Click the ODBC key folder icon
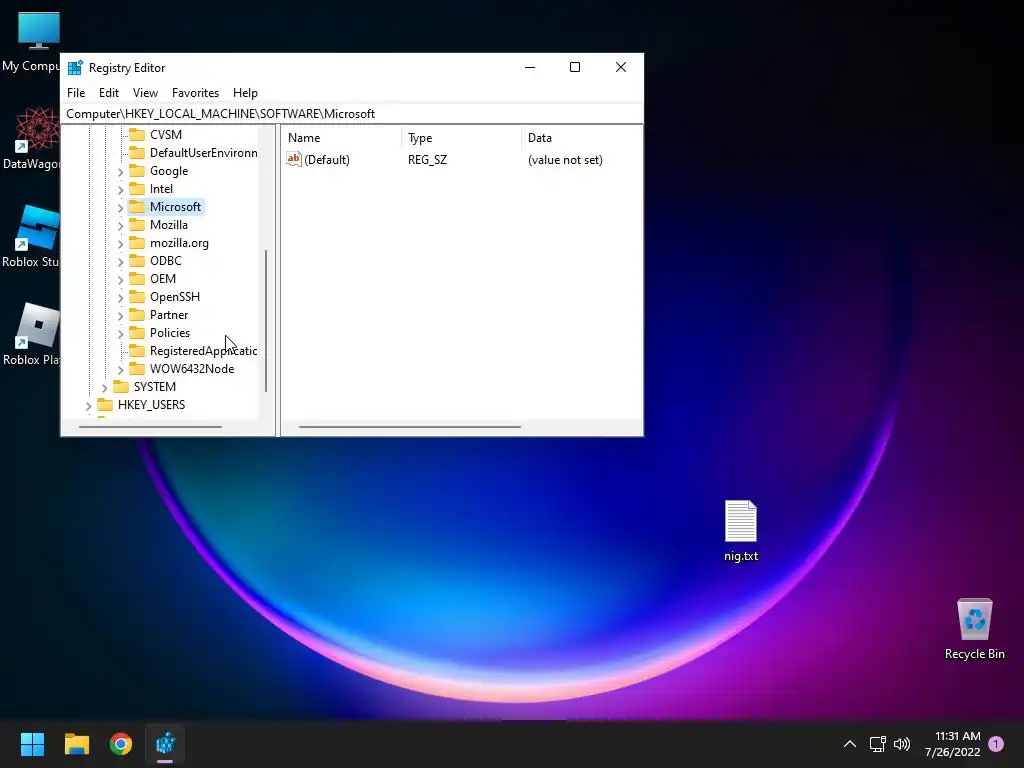The width and height of the screenshot is (1024, 768). (x=136, y=261)
